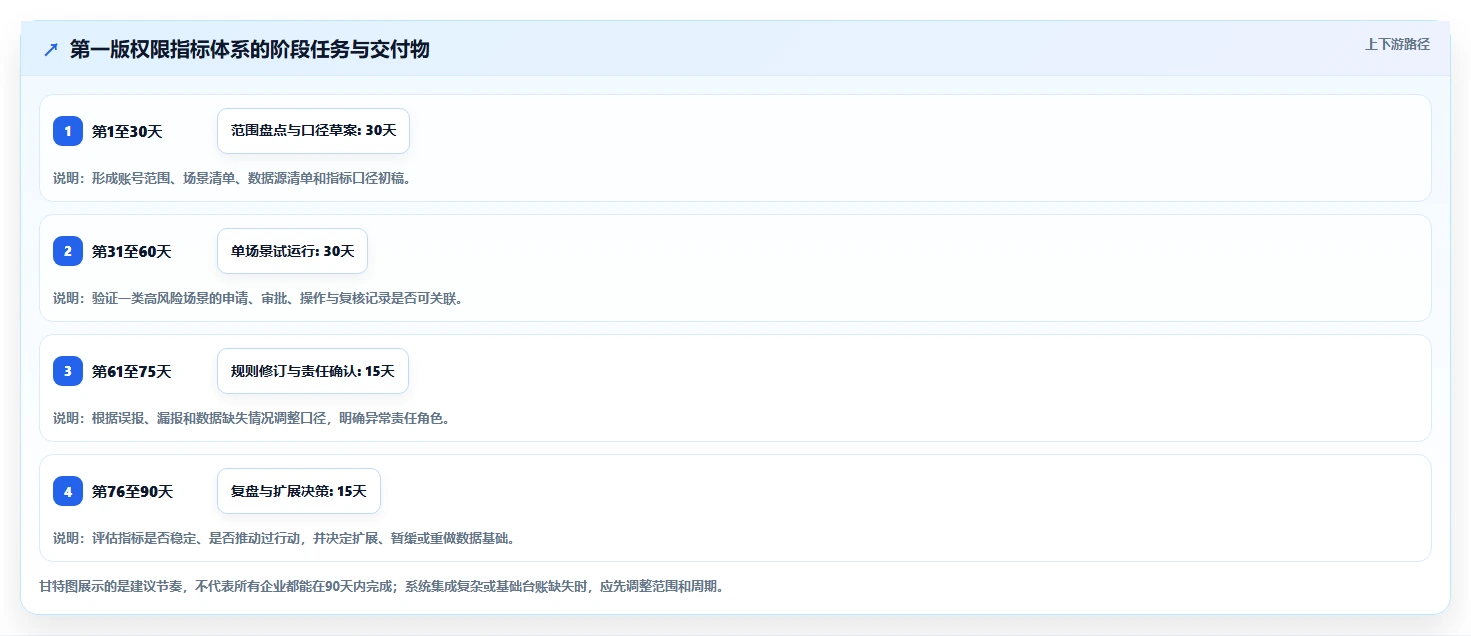Click the step 4 number badge
This screenshot has height=636, width=1471.
click(x=68, y=491)
